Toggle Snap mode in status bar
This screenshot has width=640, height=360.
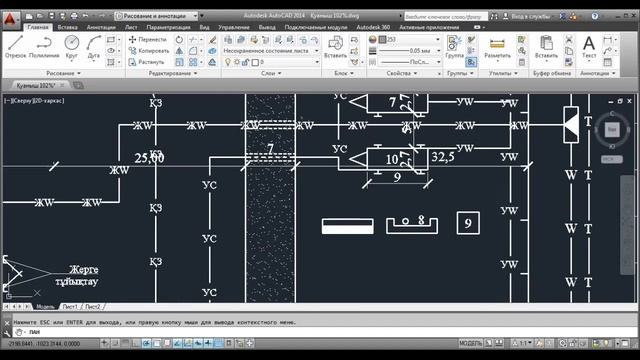[115, 344]
